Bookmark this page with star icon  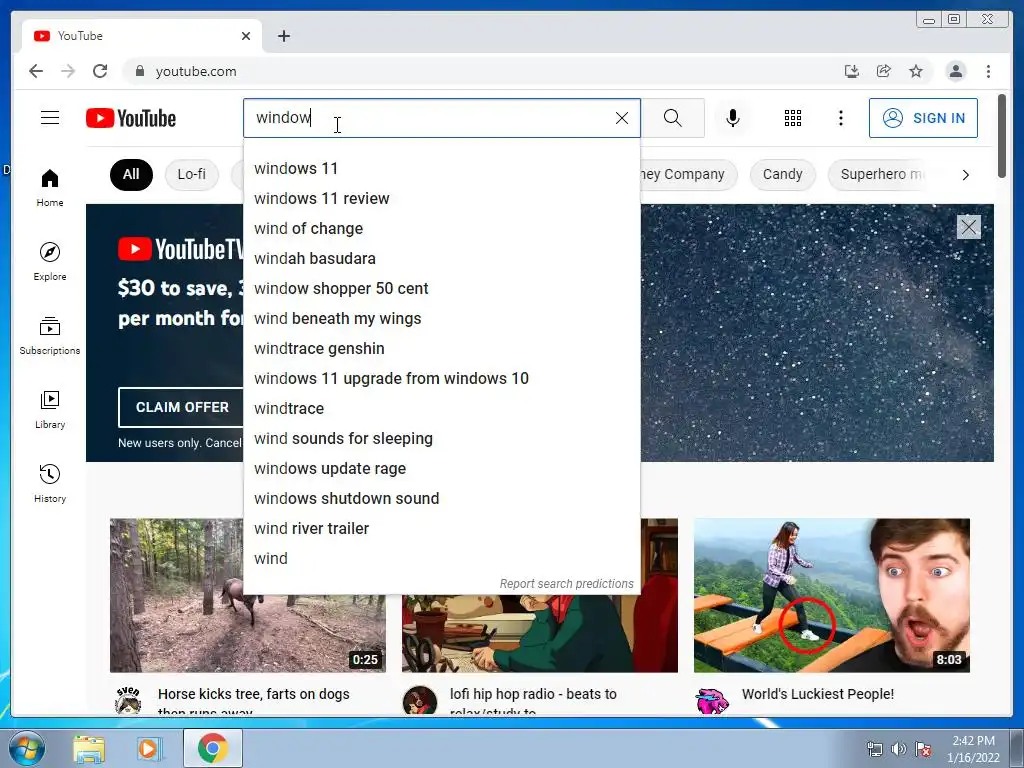(x=916, y=71)
